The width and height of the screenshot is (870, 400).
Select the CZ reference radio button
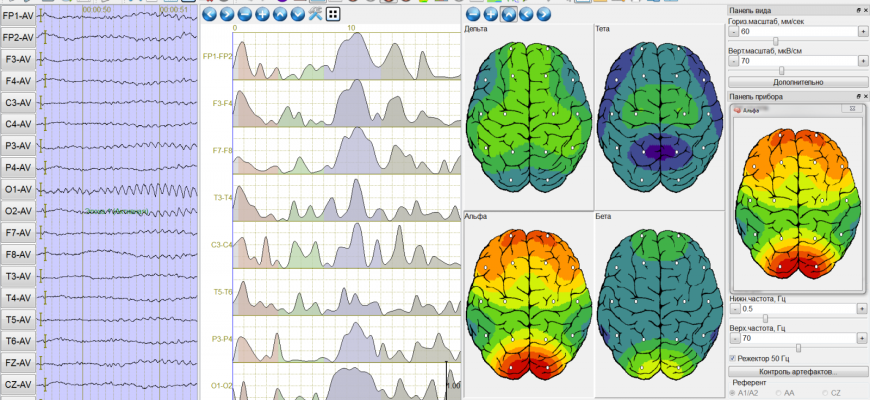pyautogui.click(x=827, y=393)
